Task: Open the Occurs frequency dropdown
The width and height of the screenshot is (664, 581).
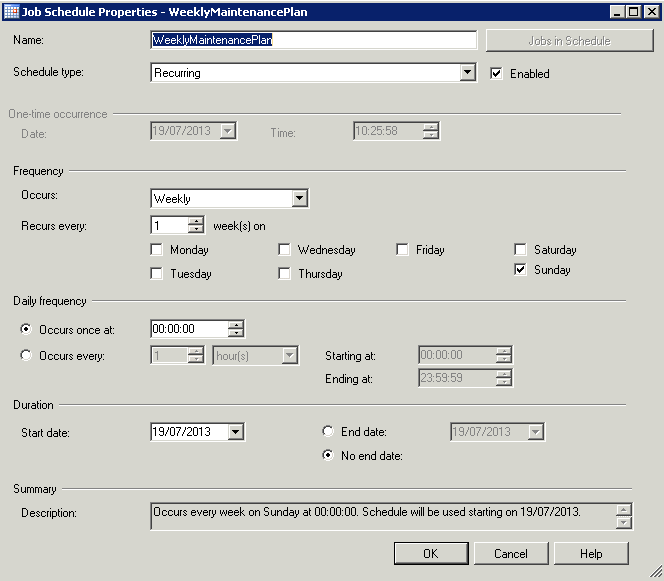Action: 299,198
